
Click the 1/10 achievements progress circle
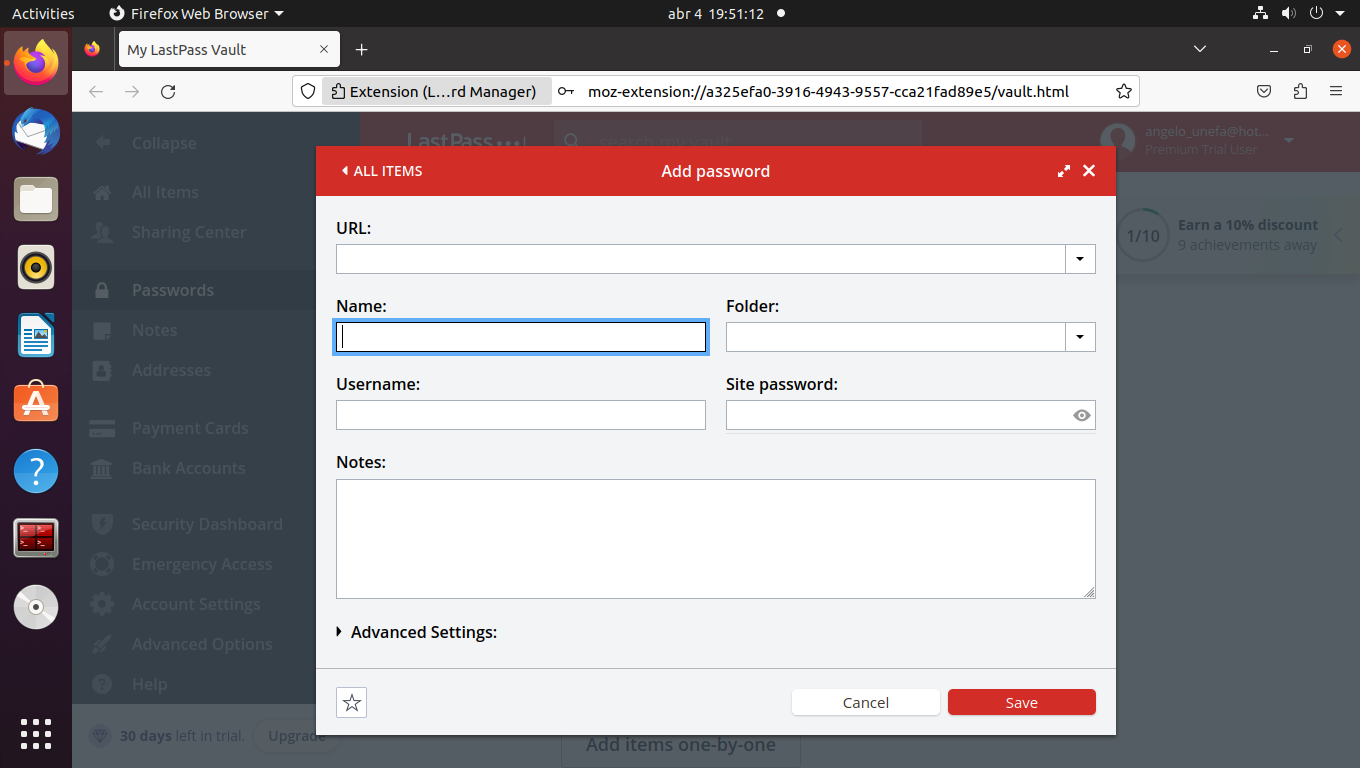tap(1143, 236)
